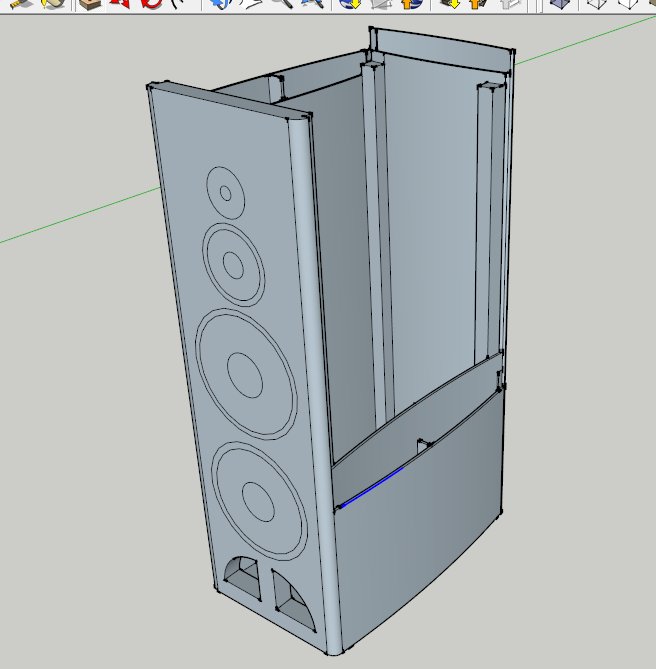Select the Tape Measure tool

(20, 4)
